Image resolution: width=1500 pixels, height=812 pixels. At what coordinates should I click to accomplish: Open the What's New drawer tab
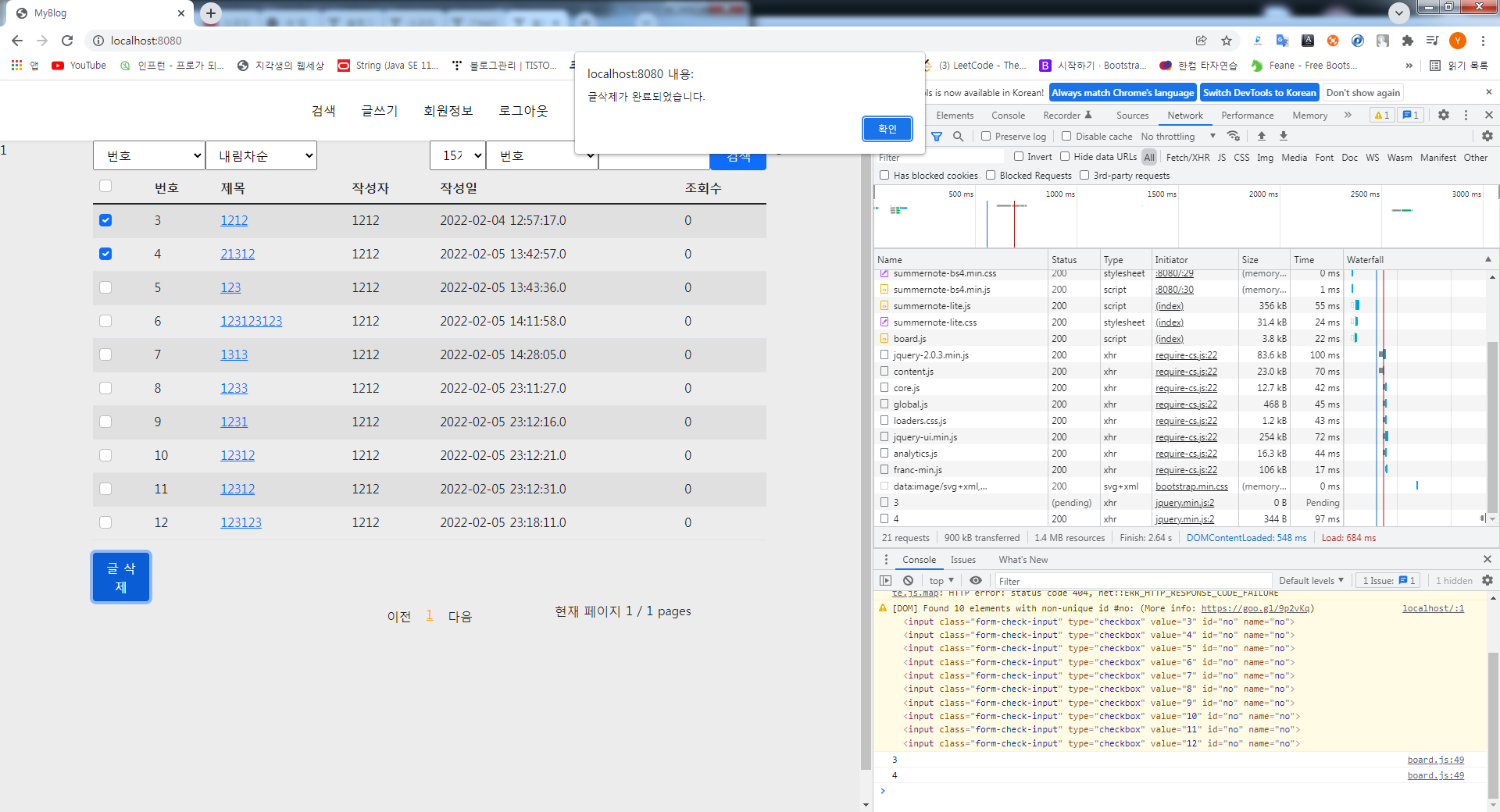[1023, 560]
